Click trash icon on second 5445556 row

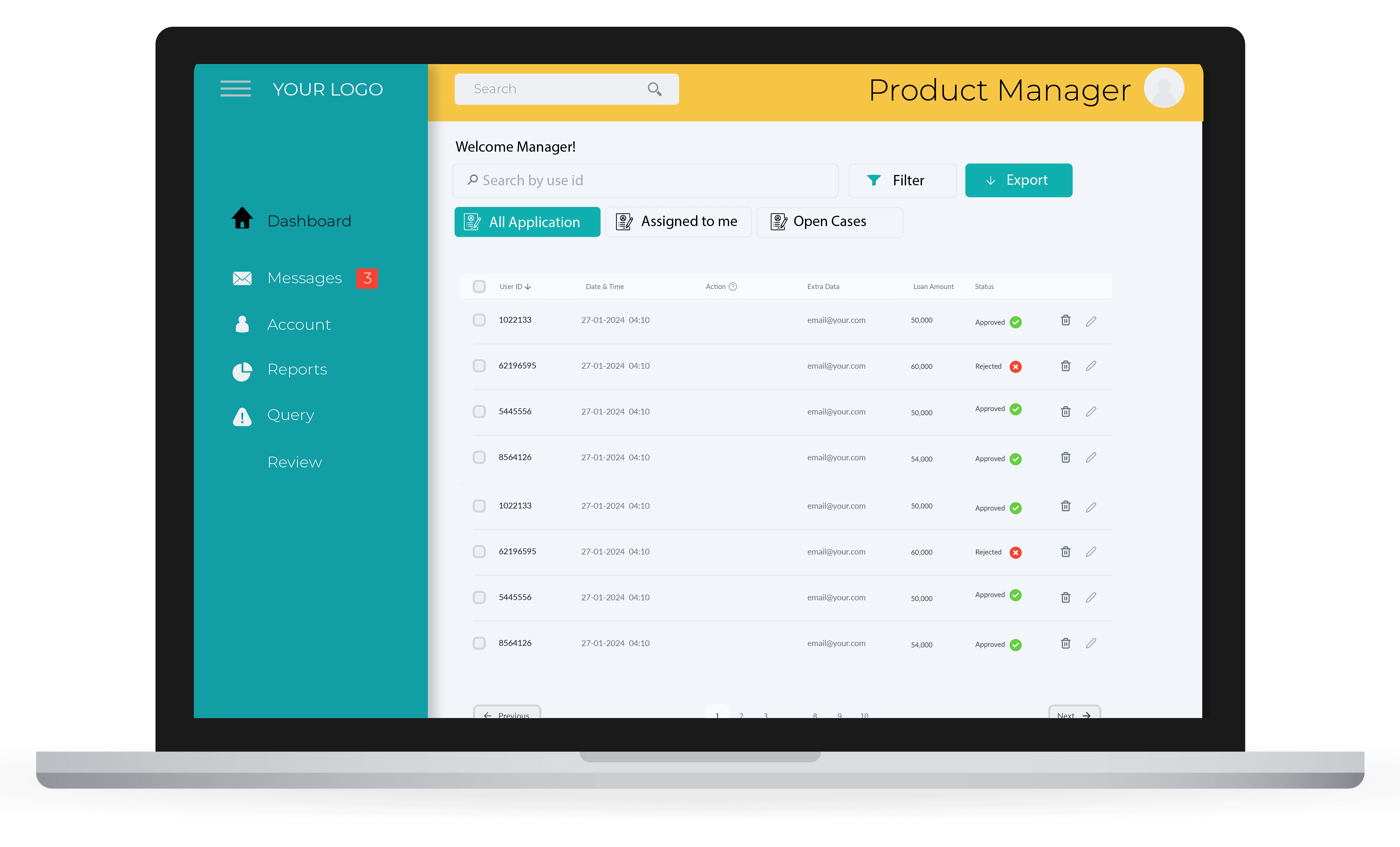1065,597
